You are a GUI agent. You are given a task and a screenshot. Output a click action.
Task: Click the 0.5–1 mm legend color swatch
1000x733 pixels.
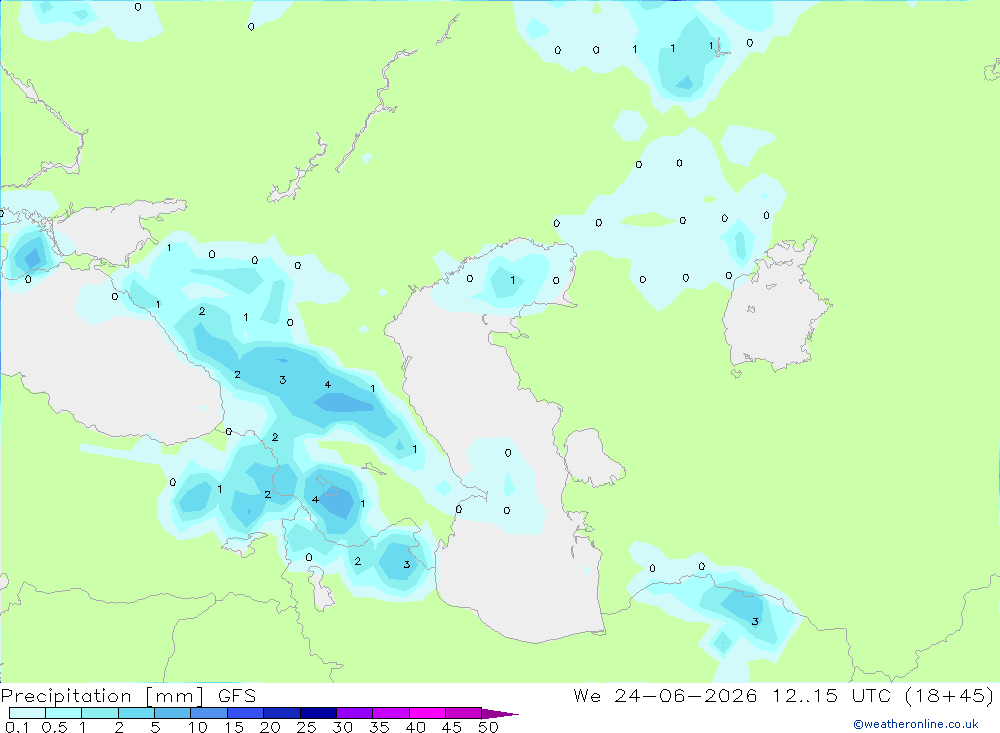[x=64, y=713]
